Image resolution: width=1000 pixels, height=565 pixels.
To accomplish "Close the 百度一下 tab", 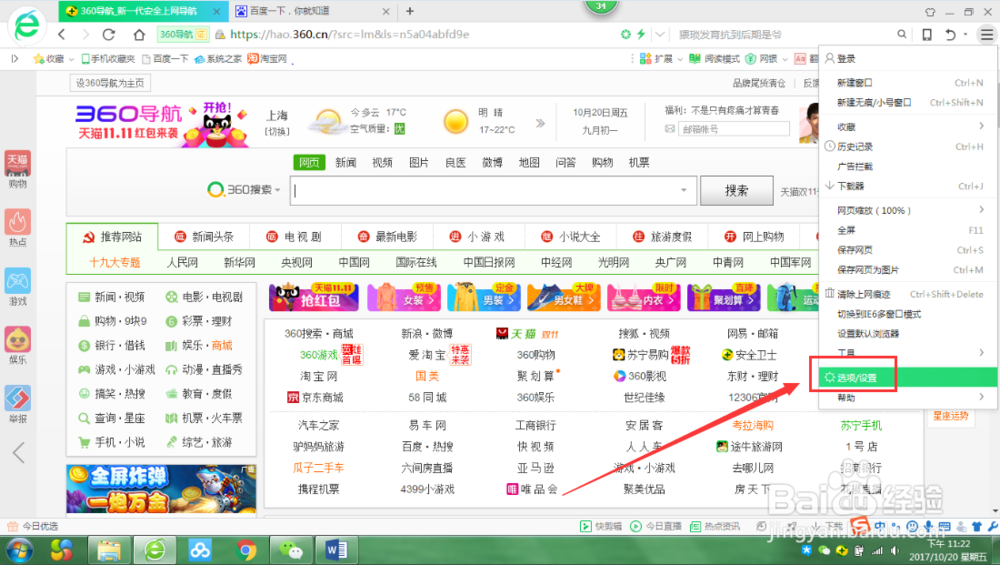I will pyautogui.click(x=386, y=11).
